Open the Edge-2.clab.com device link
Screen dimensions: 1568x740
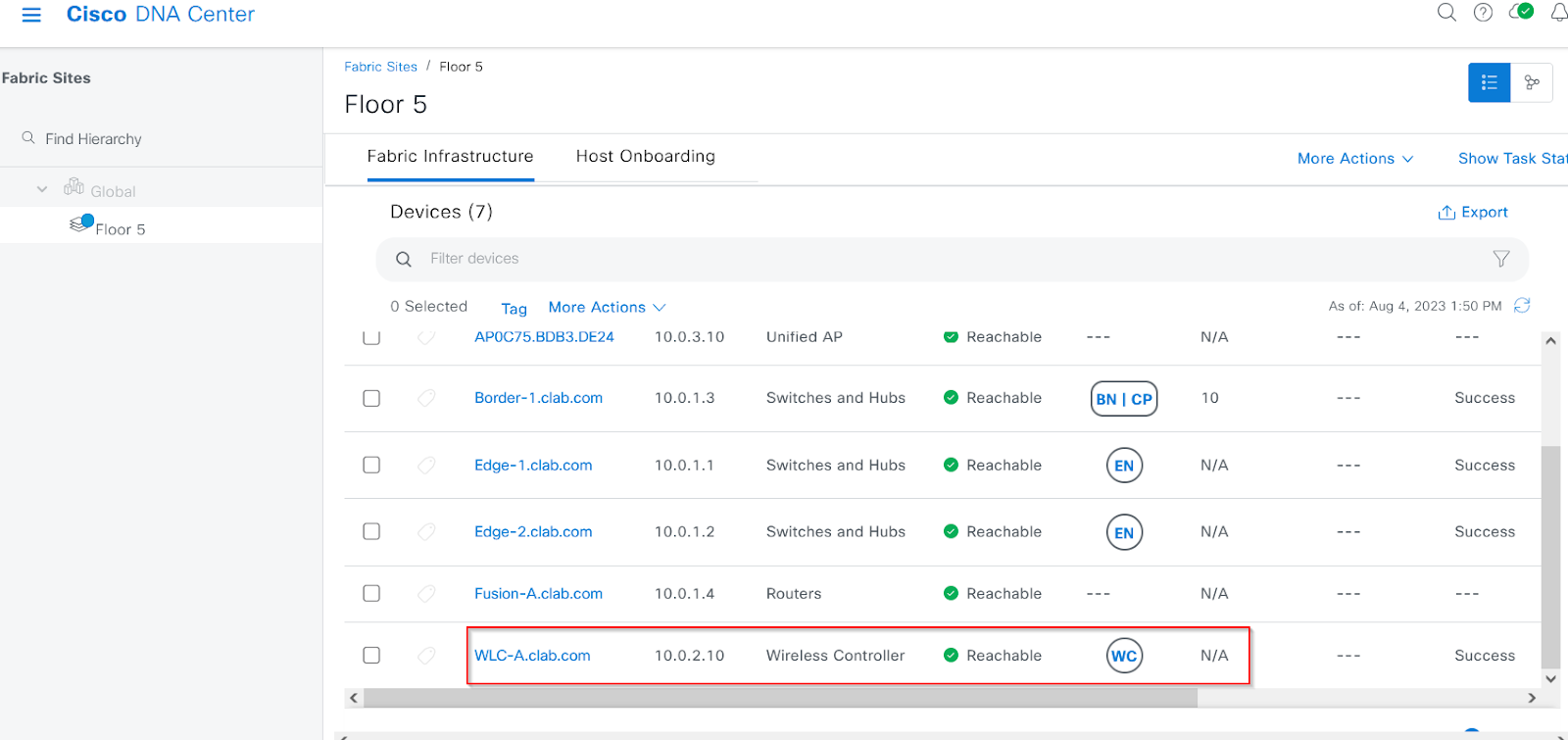click(533, 532)
